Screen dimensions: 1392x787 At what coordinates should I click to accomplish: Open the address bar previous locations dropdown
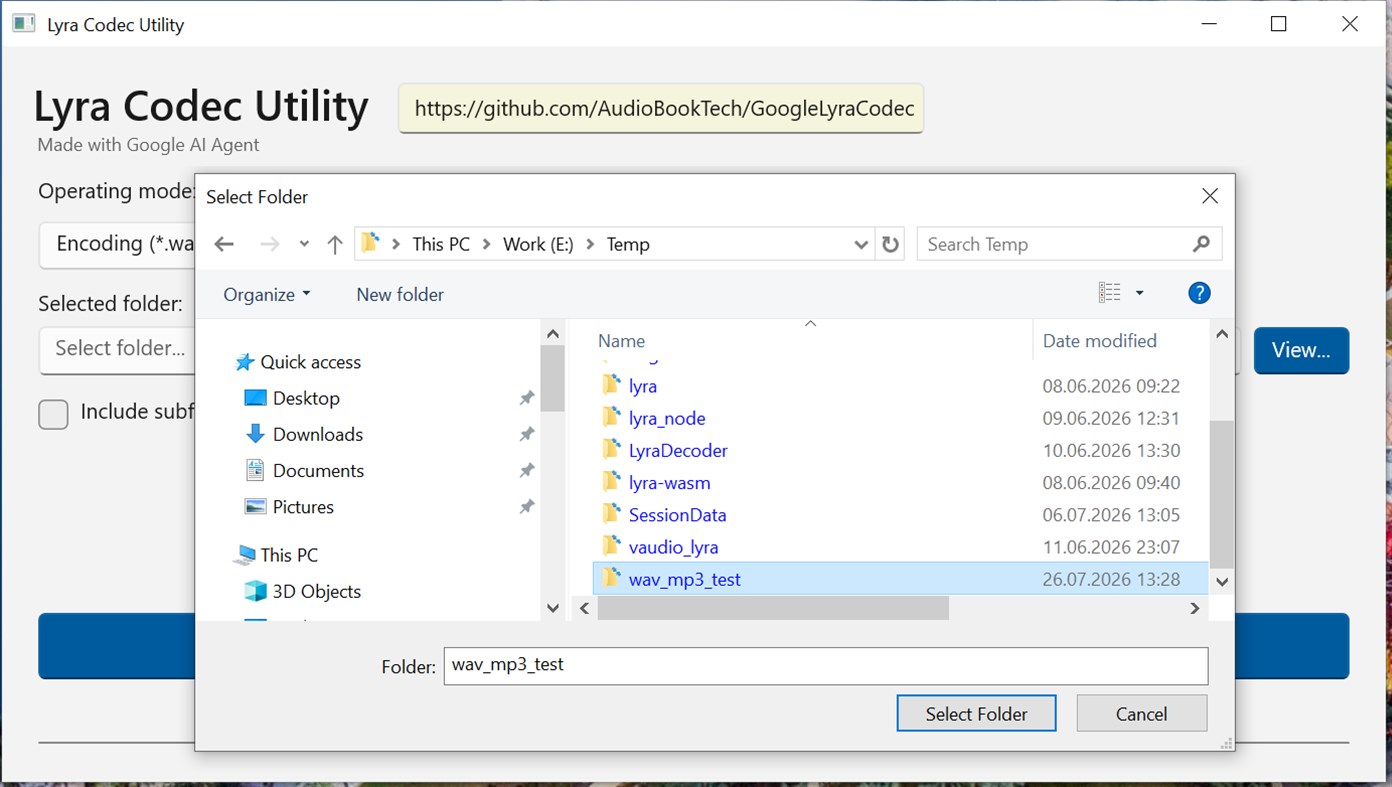pos(861,245)
